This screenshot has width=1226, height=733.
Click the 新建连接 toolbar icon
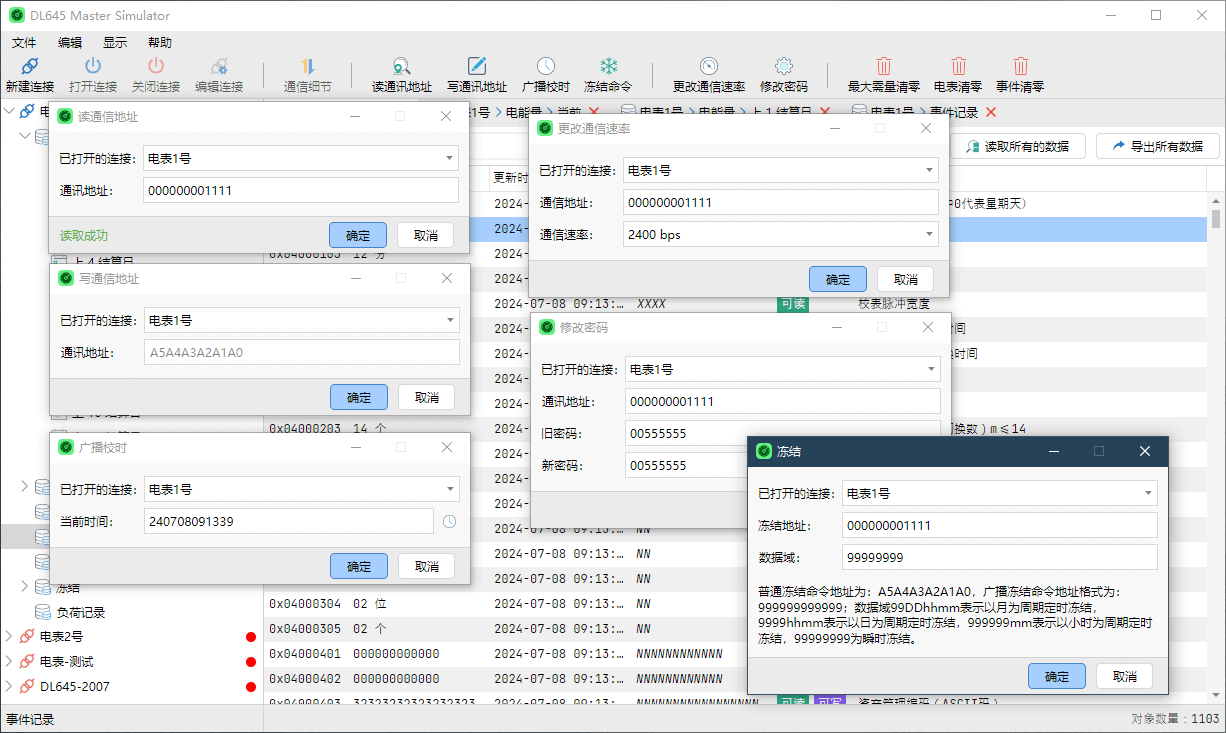(29, 67)
